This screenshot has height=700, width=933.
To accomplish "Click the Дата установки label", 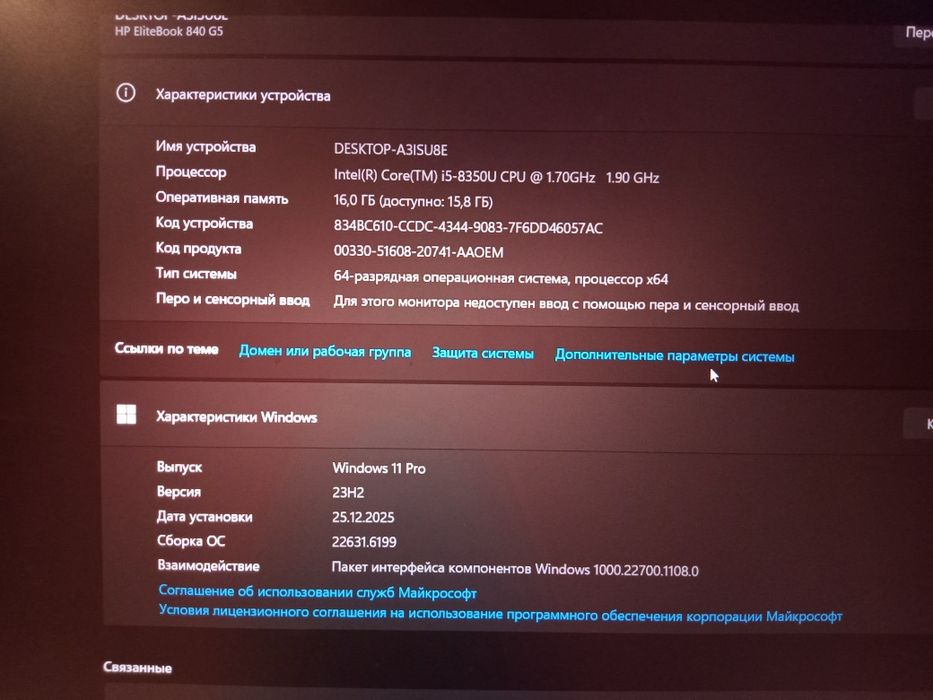I will tap(205, 517).
